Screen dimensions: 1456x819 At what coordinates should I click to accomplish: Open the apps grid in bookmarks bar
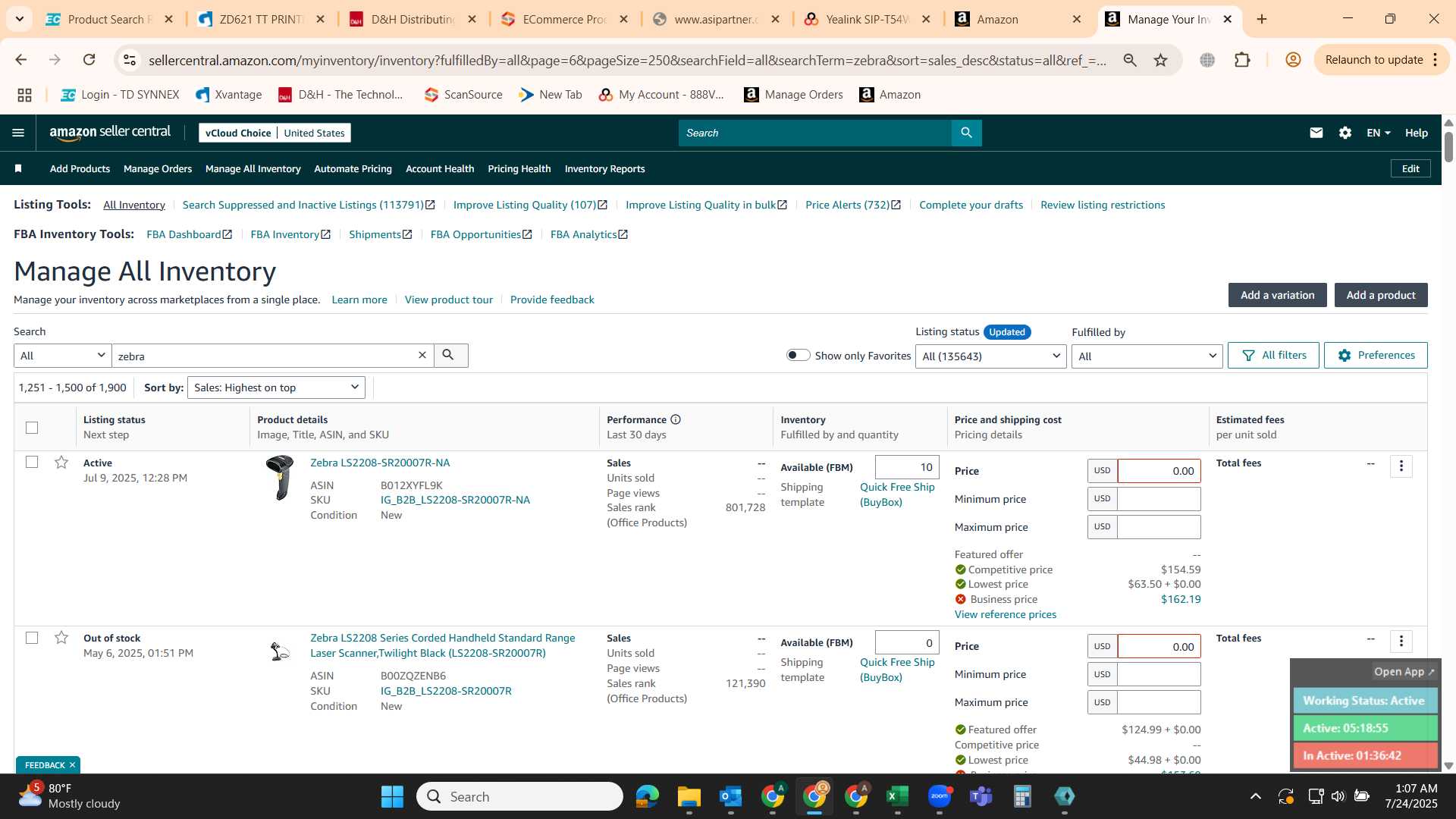coord(24,95)
